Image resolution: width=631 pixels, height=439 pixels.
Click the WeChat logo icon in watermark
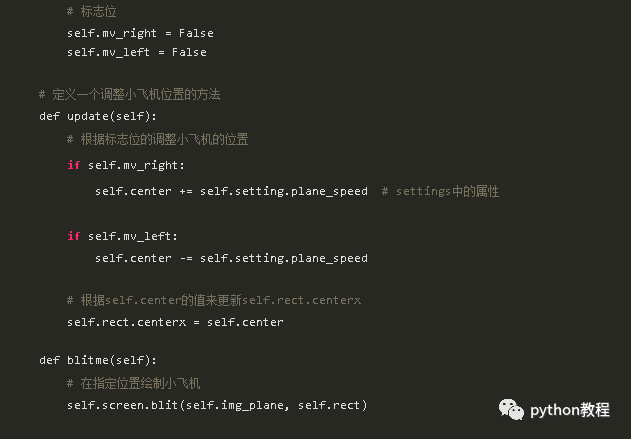(x=511, y=410)
